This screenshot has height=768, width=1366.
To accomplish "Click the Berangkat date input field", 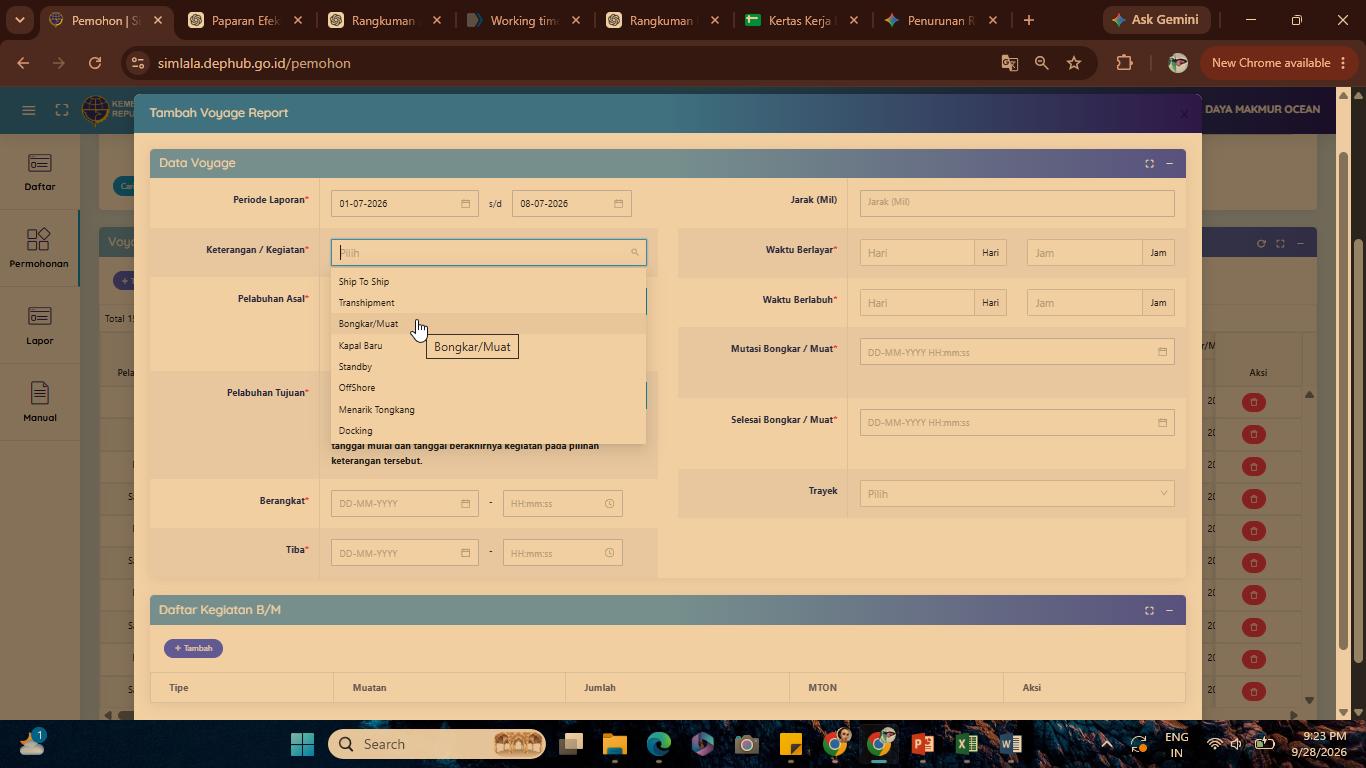I will 404,503.
